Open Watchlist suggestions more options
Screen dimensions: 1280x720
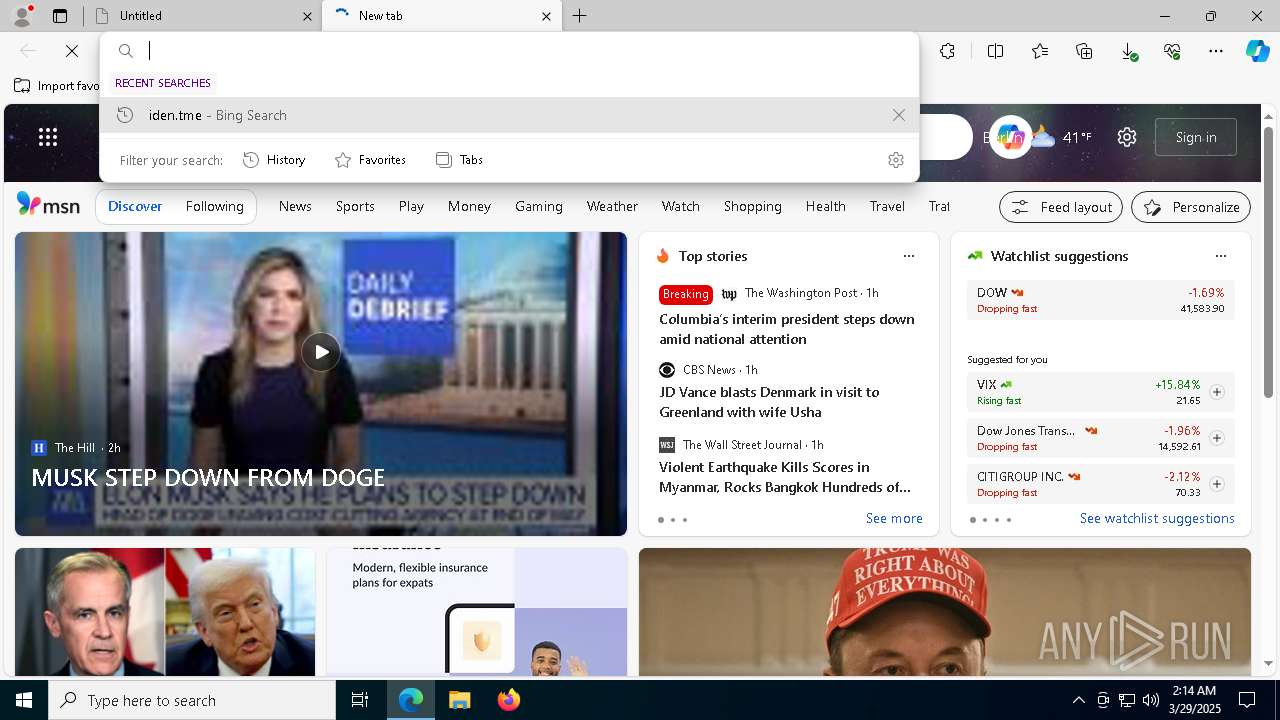(1221, 256)
